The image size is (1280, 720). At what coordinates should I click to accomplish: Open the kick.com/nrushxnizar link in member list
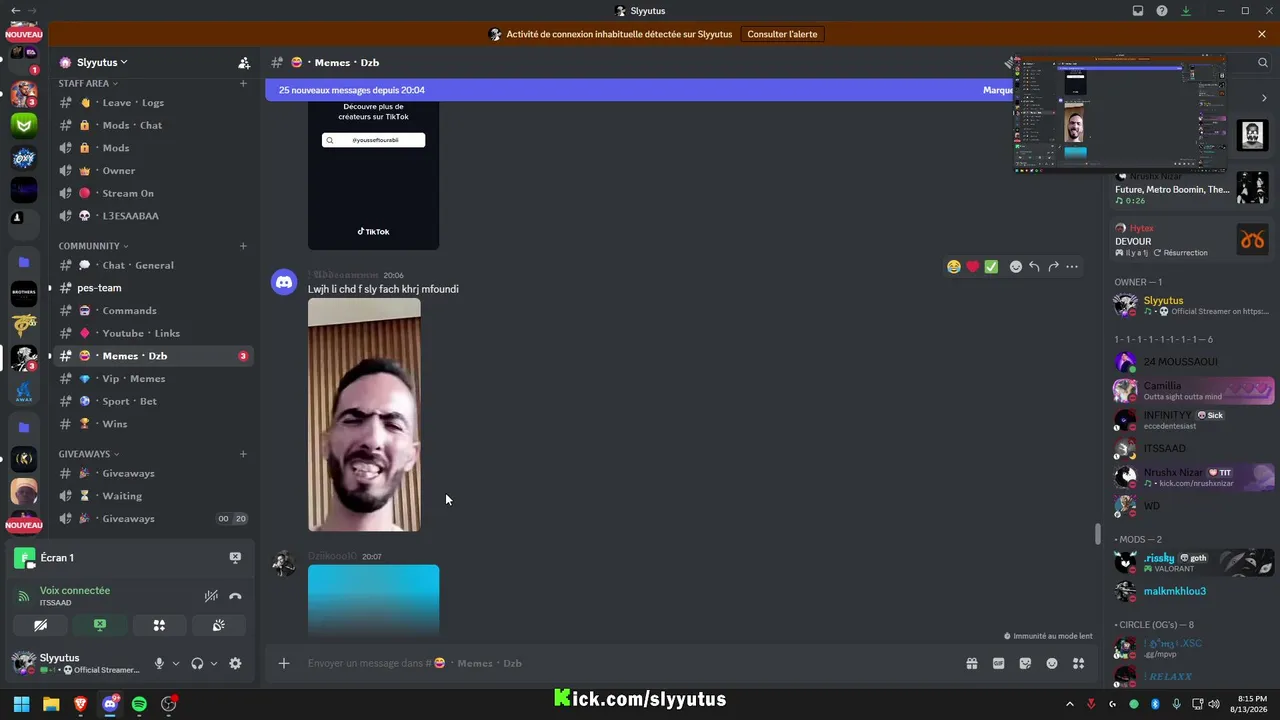(1196, 484)
